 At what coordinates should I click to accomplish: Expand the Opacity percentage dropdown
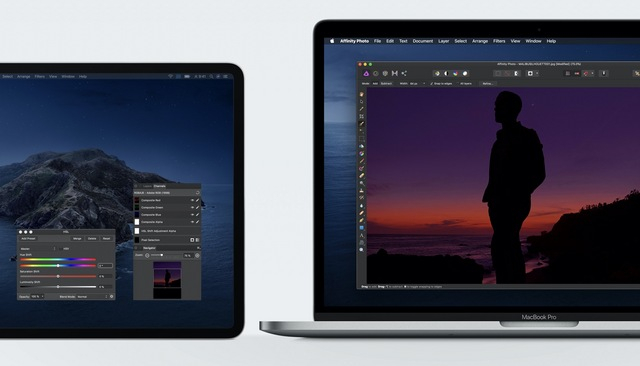[37, 297]
